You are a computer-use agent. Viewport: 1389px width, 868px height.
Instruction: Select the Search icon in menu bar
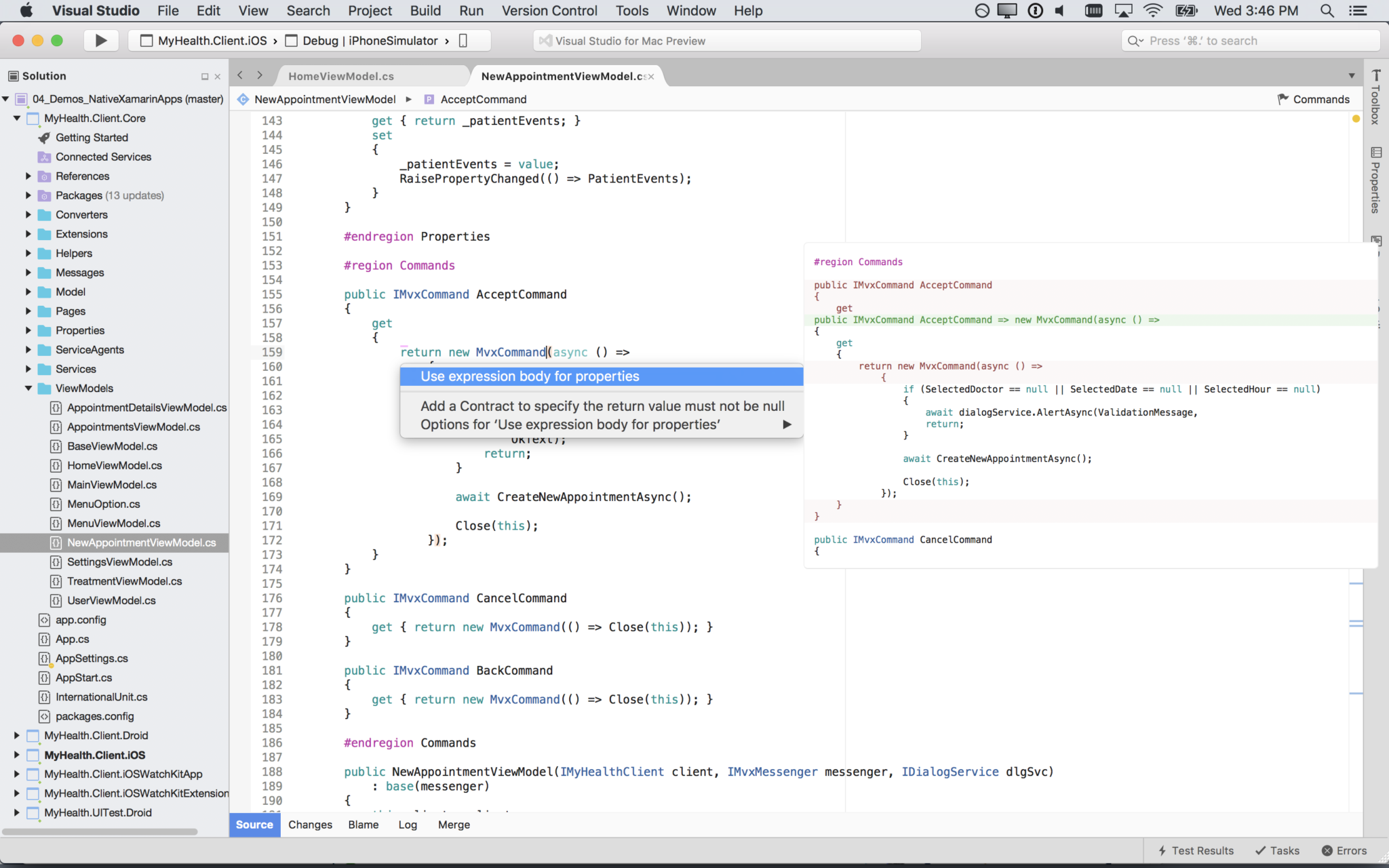1326,11
